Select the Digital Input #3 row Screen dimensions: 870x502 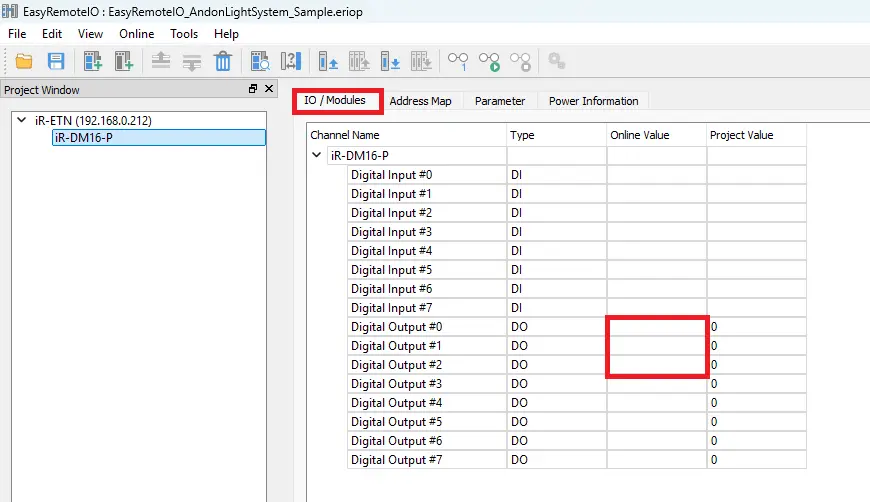point(577,232)
